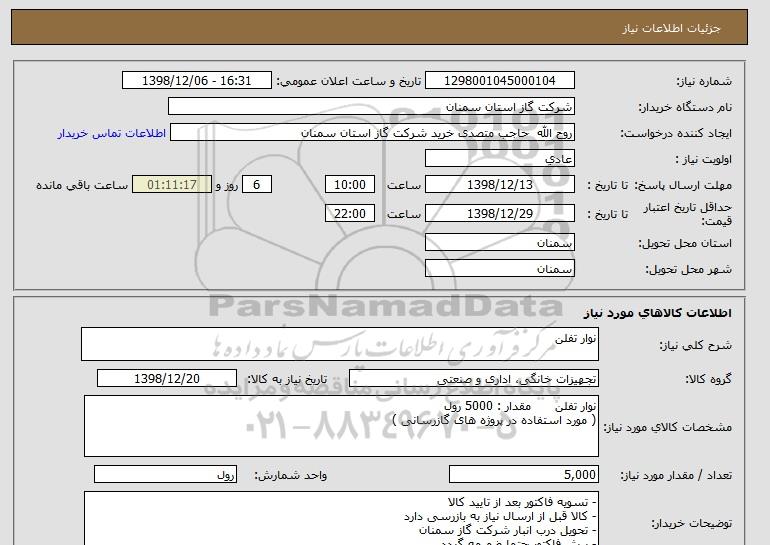Click the countdown timer 01:11:17
Viewport: 770px width, 545px height.
pos(172,185)
